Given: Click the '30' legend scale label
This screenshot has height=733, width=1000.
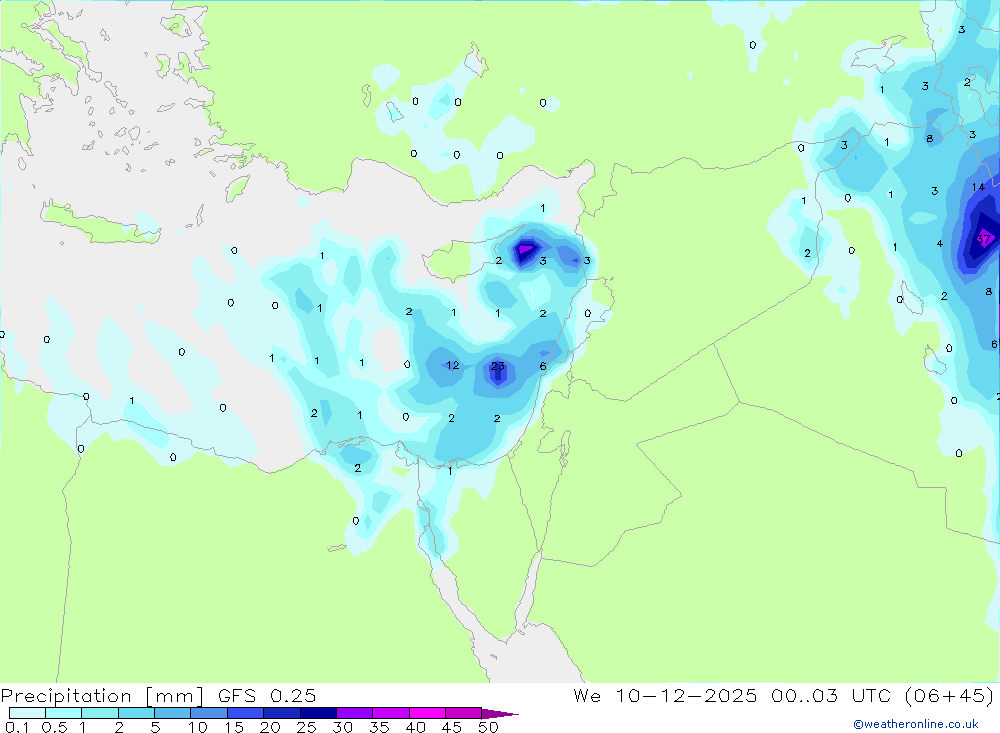Looking at the screenshot, I should coord(342,727).
